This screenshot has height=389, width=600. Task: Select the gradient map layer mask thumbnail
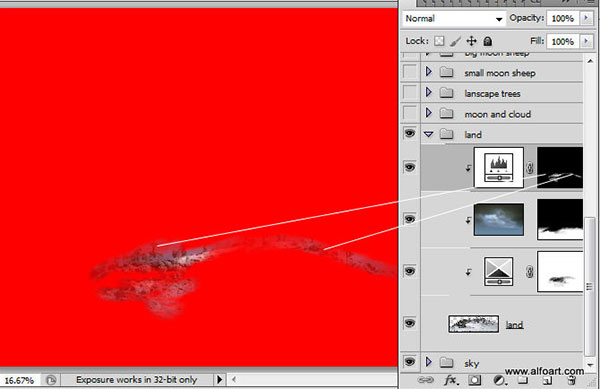tap(560, 272)
